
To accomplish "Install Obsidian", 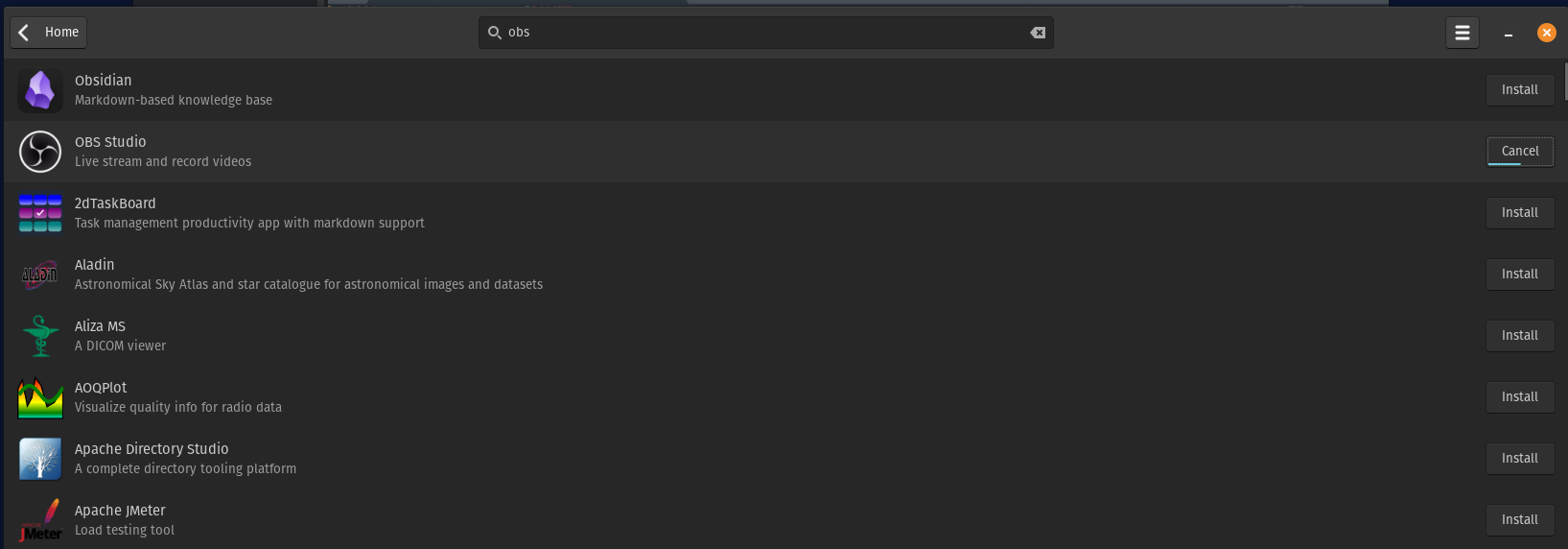I will click(1520, 90).
